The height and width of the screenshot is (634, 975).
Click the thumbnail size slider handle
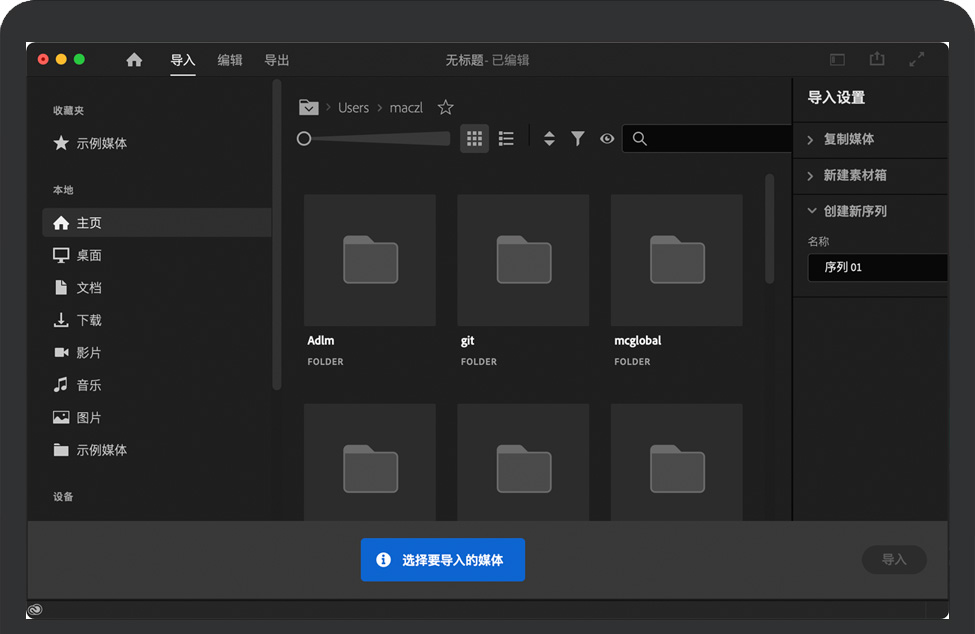(304, 139)
